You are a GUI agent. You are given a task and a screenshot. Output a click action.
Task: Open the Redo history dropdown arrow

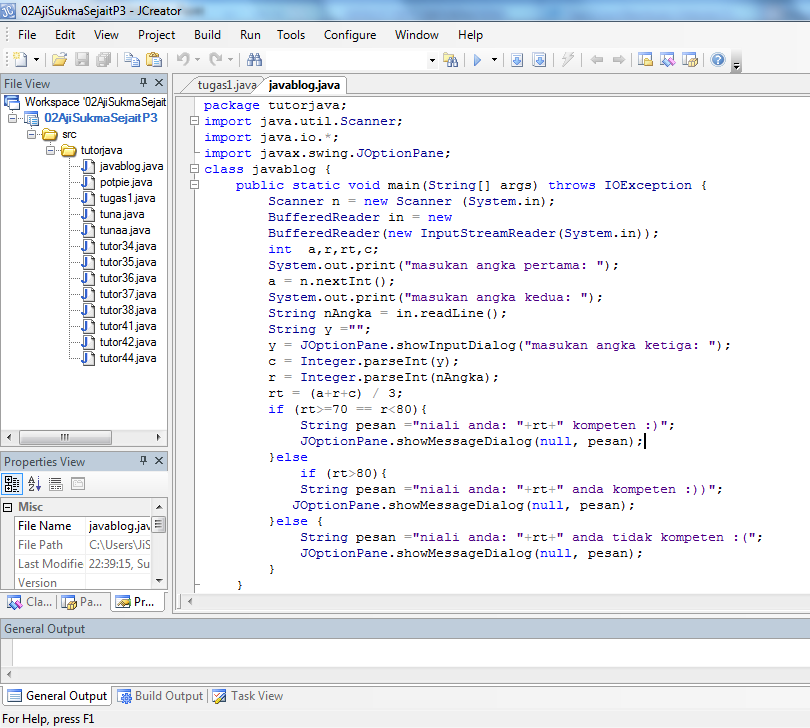[x=230, y=60]
